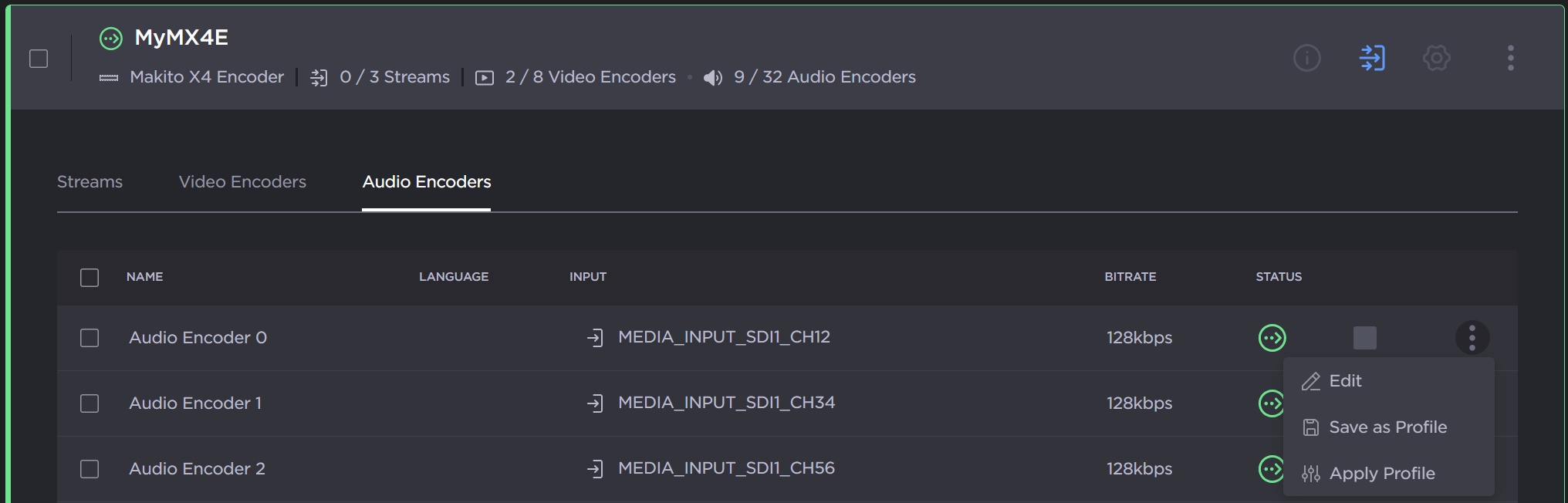The image size is (1568, 503).
Task: Click Audio Encoder 0 green status icon
Action: pos(1272,338)
